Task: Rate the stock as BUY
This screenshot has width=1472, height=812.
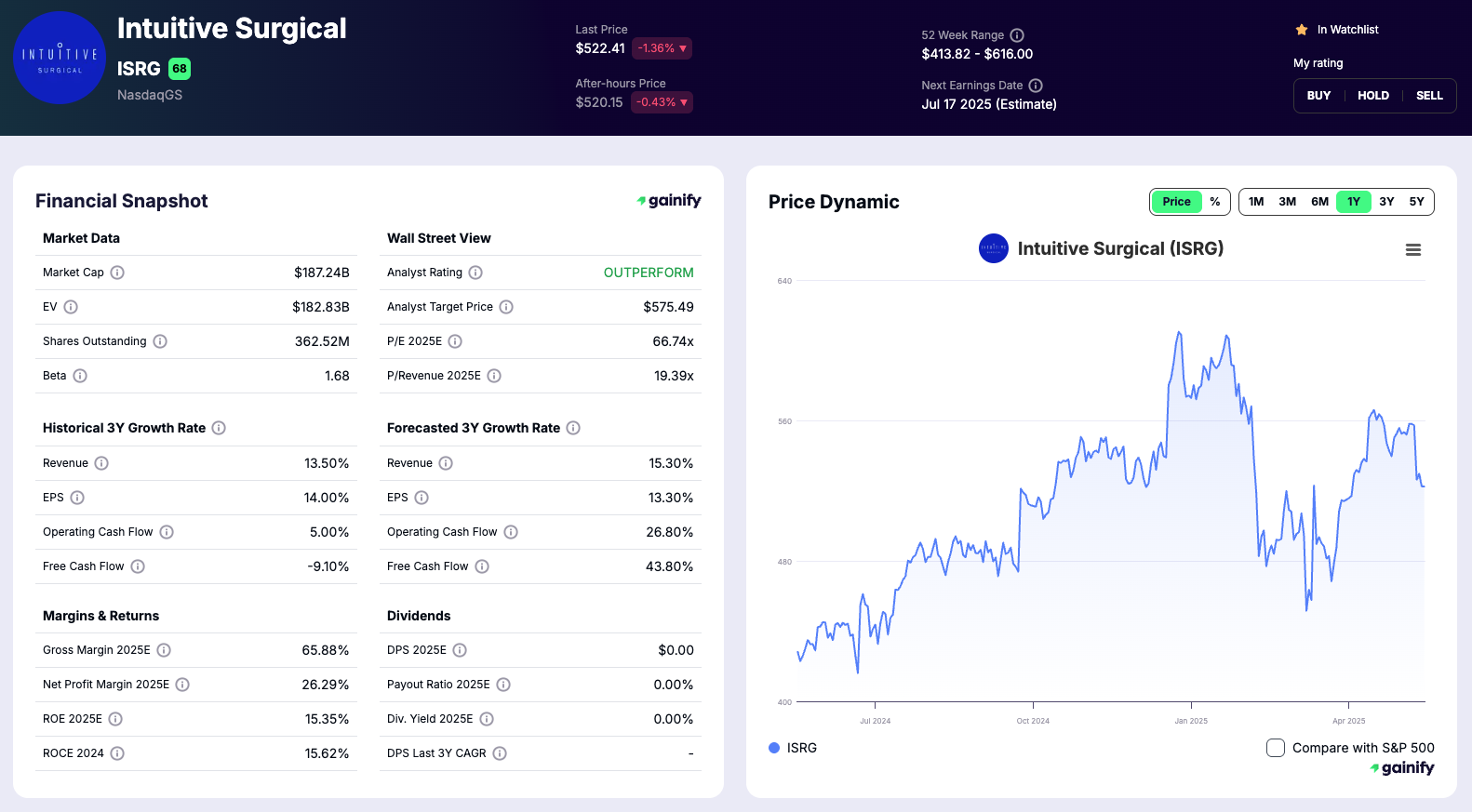Action: 1319,96
